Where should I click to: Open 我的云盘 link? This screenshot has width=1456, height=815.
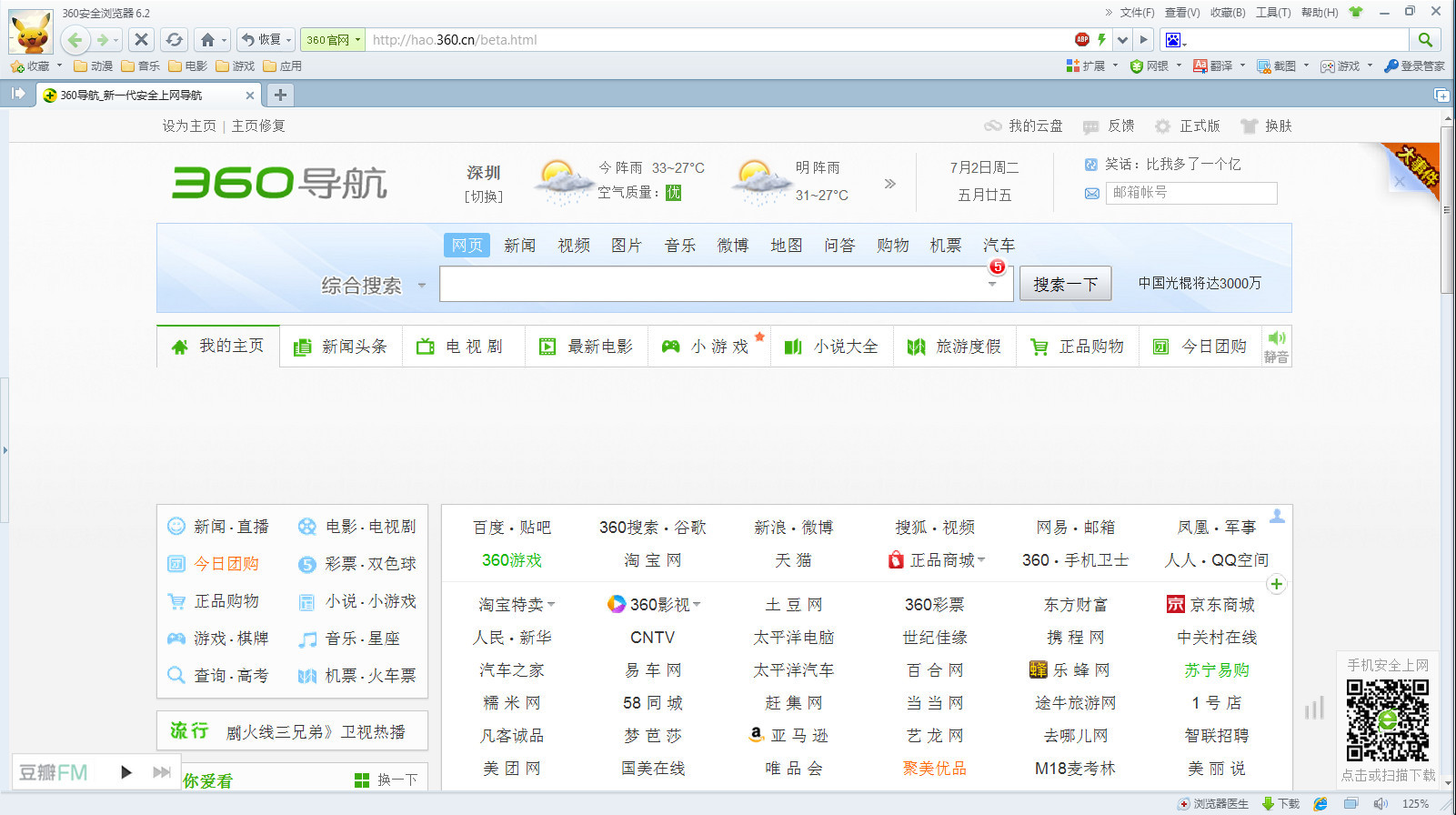[x=1023, y=126]
